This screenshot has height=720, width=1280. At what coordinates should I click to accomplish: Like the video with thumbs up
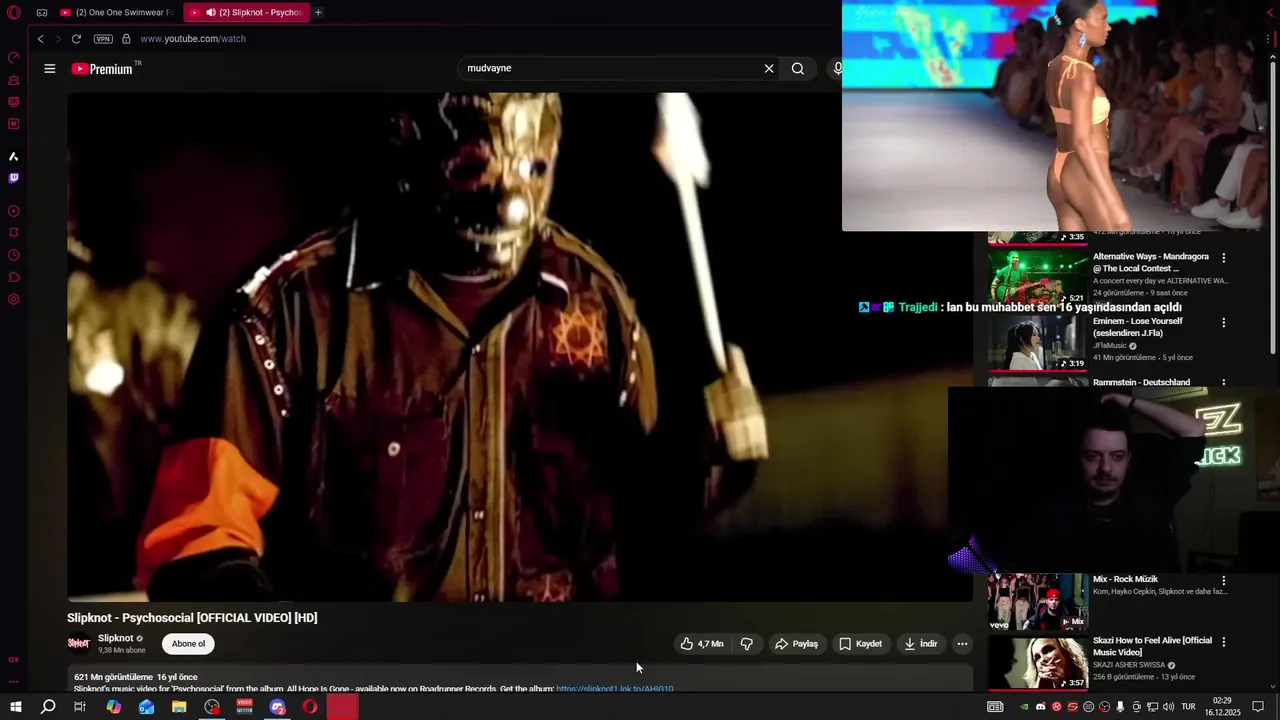click(701, 644)
